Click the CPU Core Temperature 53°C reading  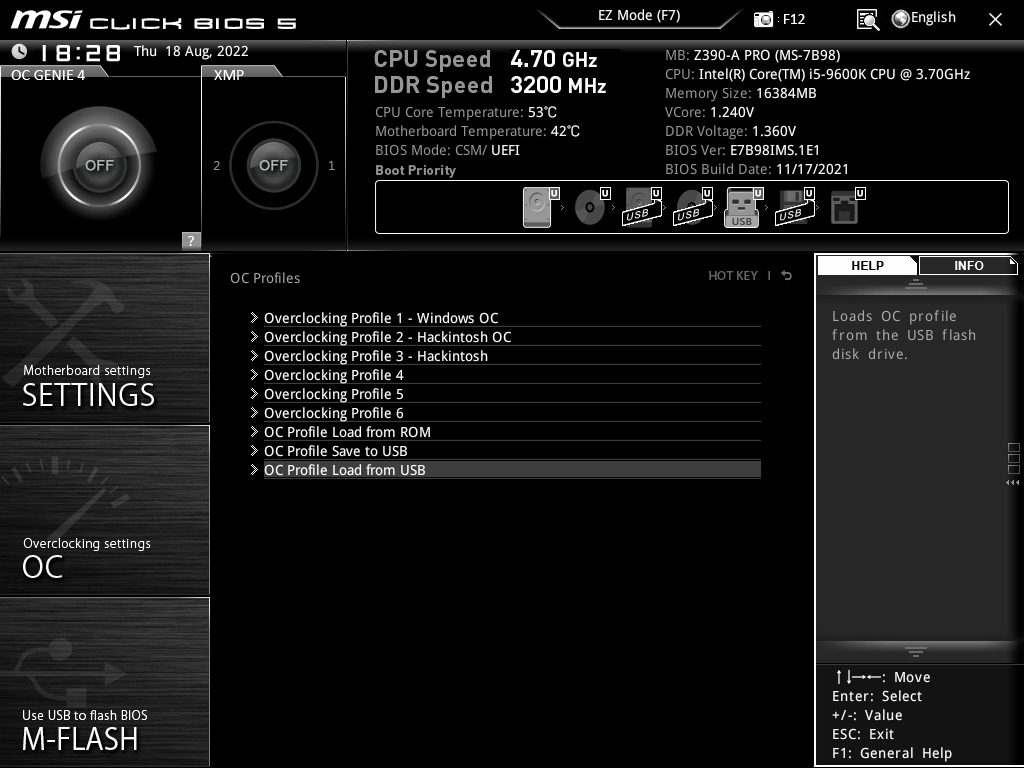pyautogui.click(x=466, y=112)
